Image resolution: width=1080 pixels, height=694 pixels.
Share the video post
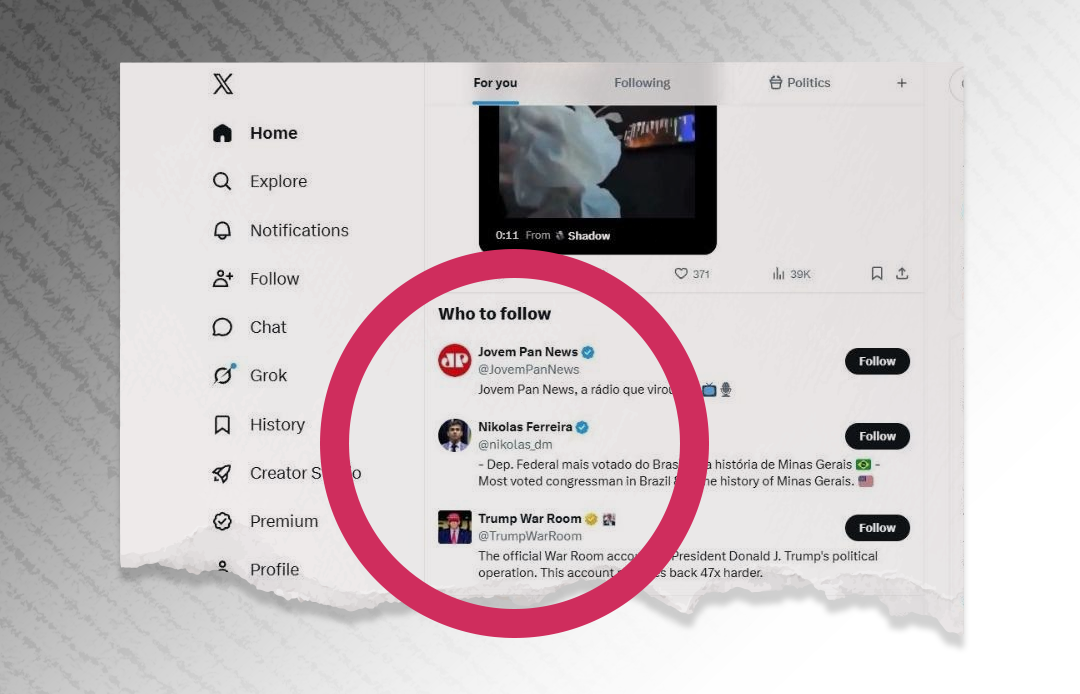(902, 273)
